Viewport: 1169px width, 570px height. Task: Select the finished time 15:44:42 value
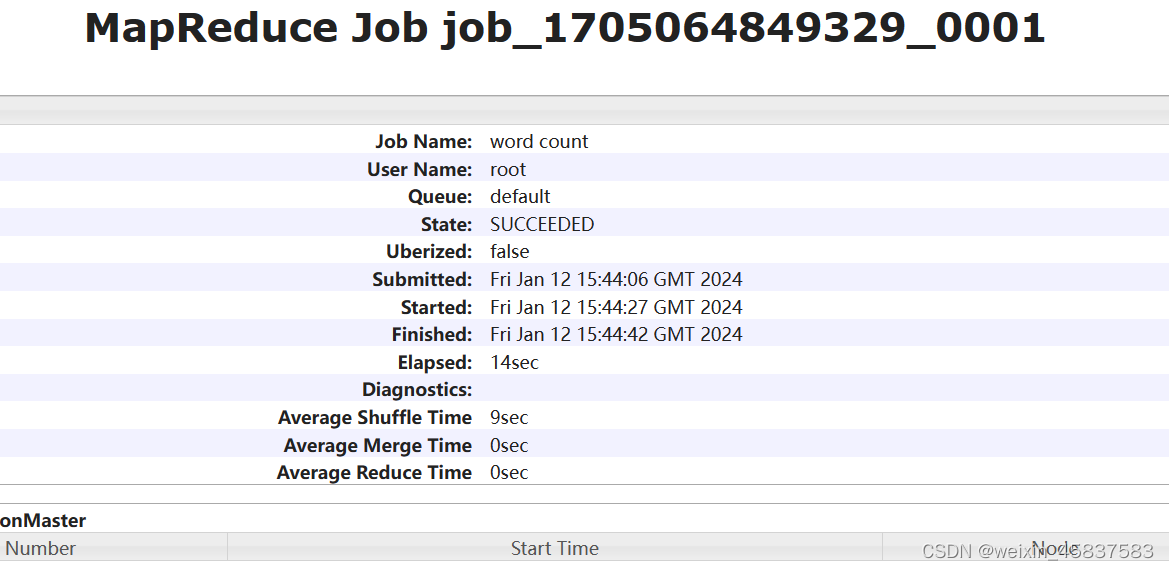point(616,335)
